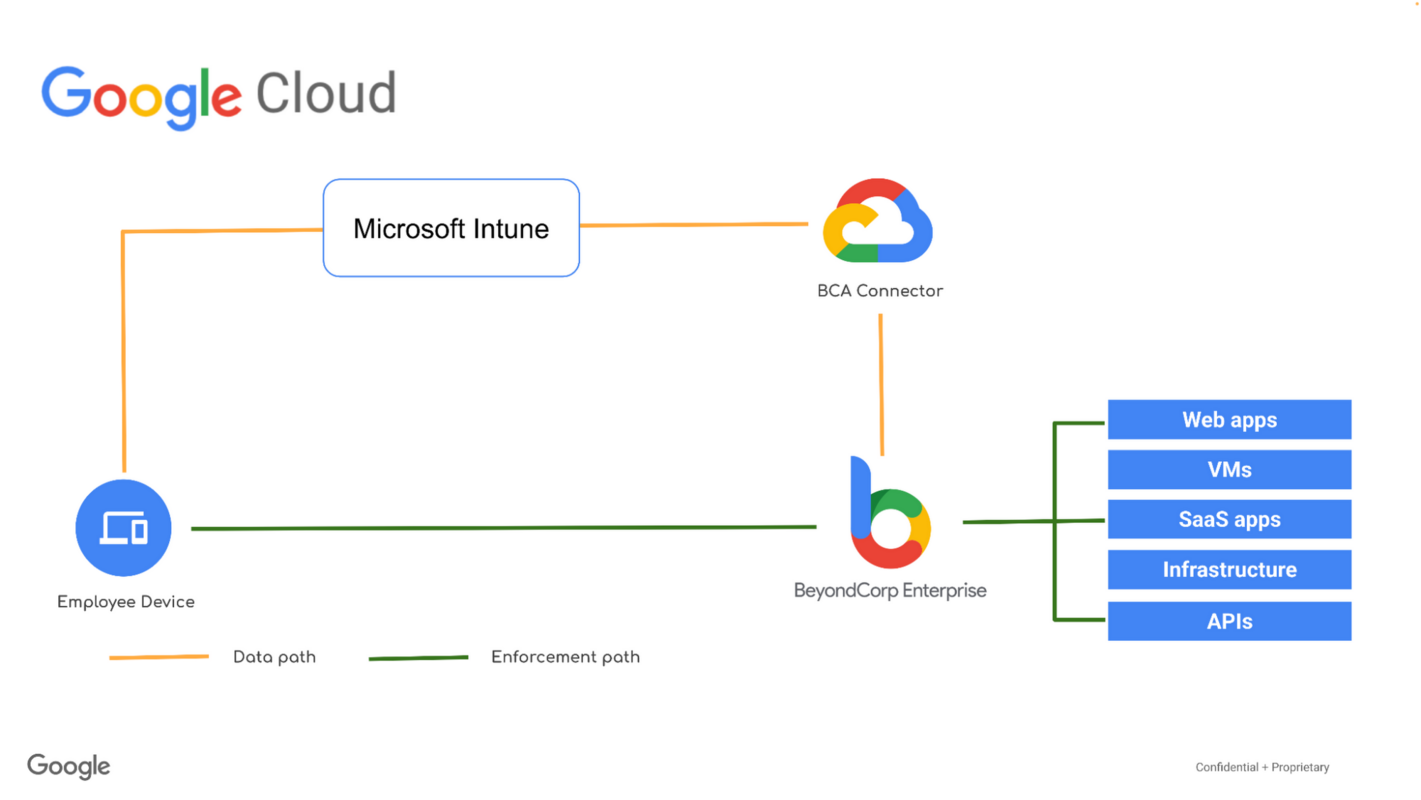Click the Web apps block

[1229, 419]
